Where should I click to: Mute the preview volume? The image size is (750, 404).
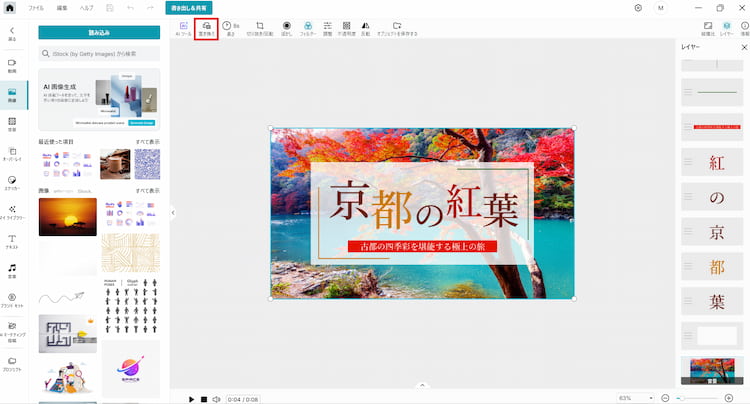coord(216,399)
